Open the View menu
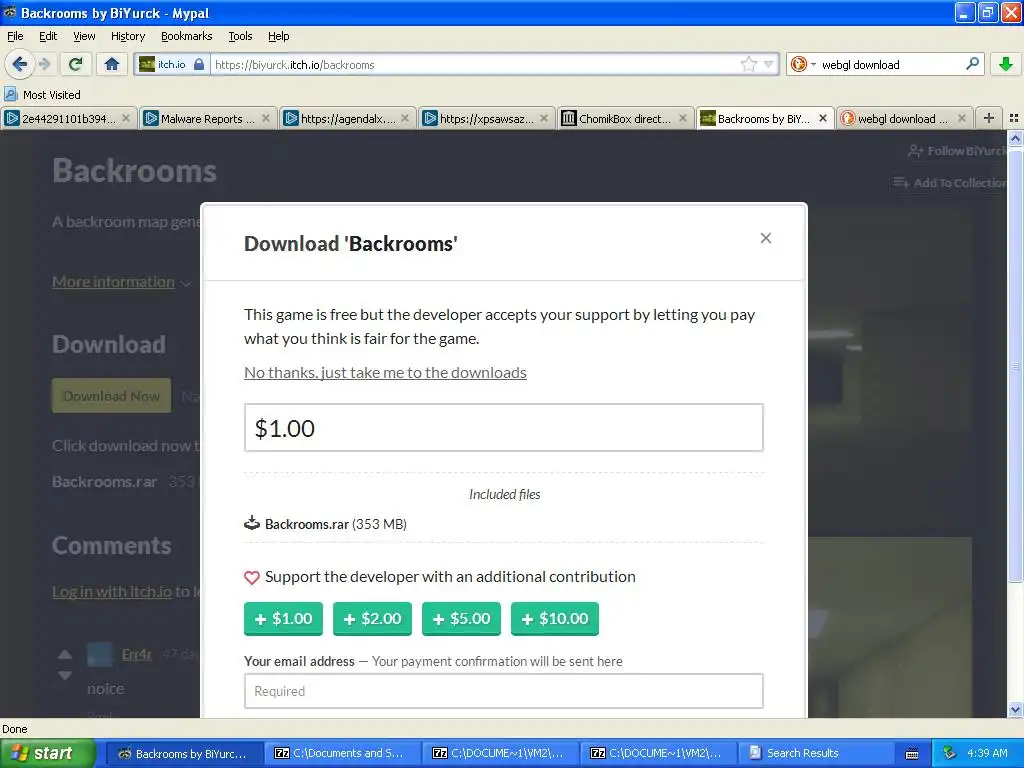Image resolution: width=1024 pixels, height=768 pixels. point(84,36)
